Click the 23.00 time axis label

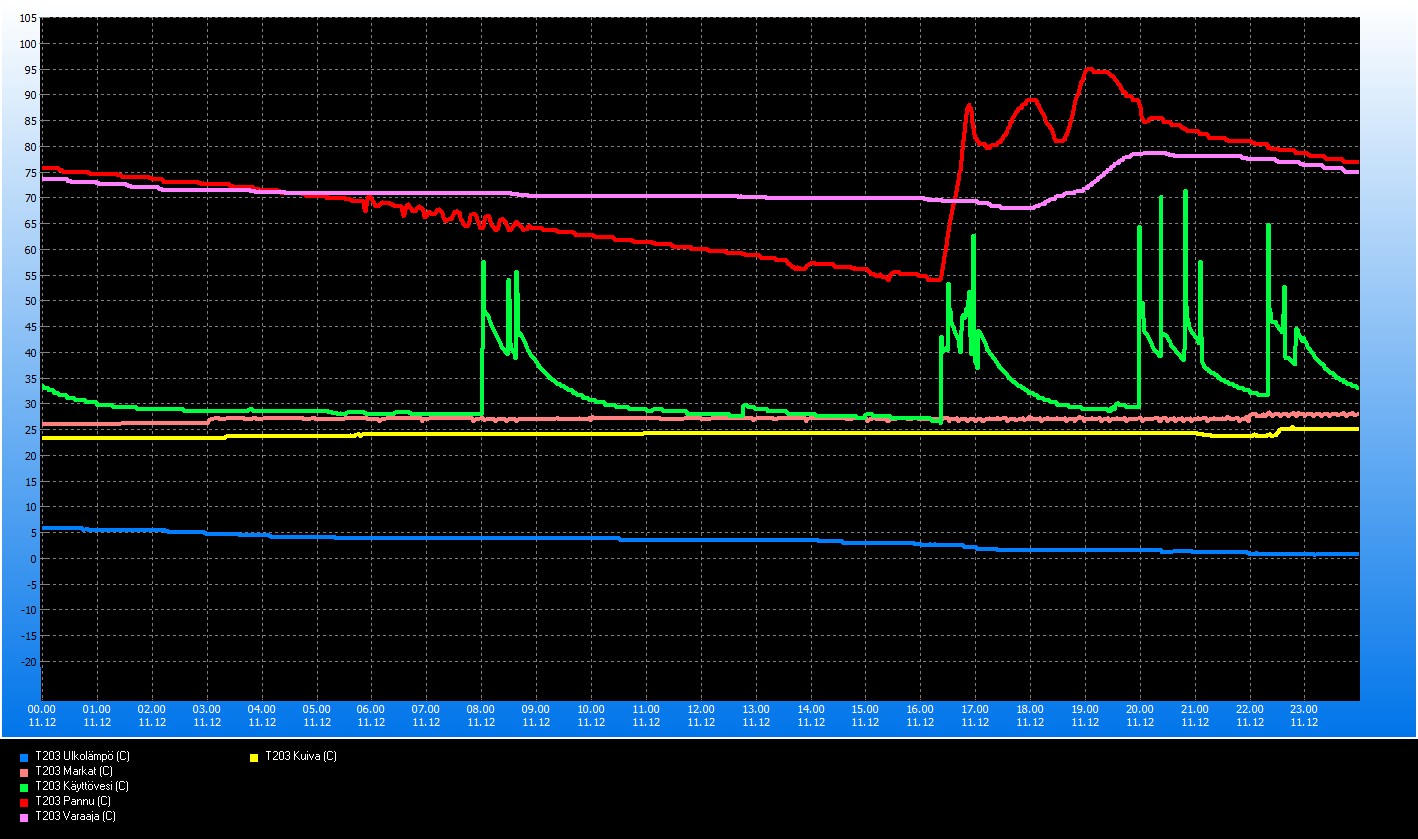tap(1304, 708)
